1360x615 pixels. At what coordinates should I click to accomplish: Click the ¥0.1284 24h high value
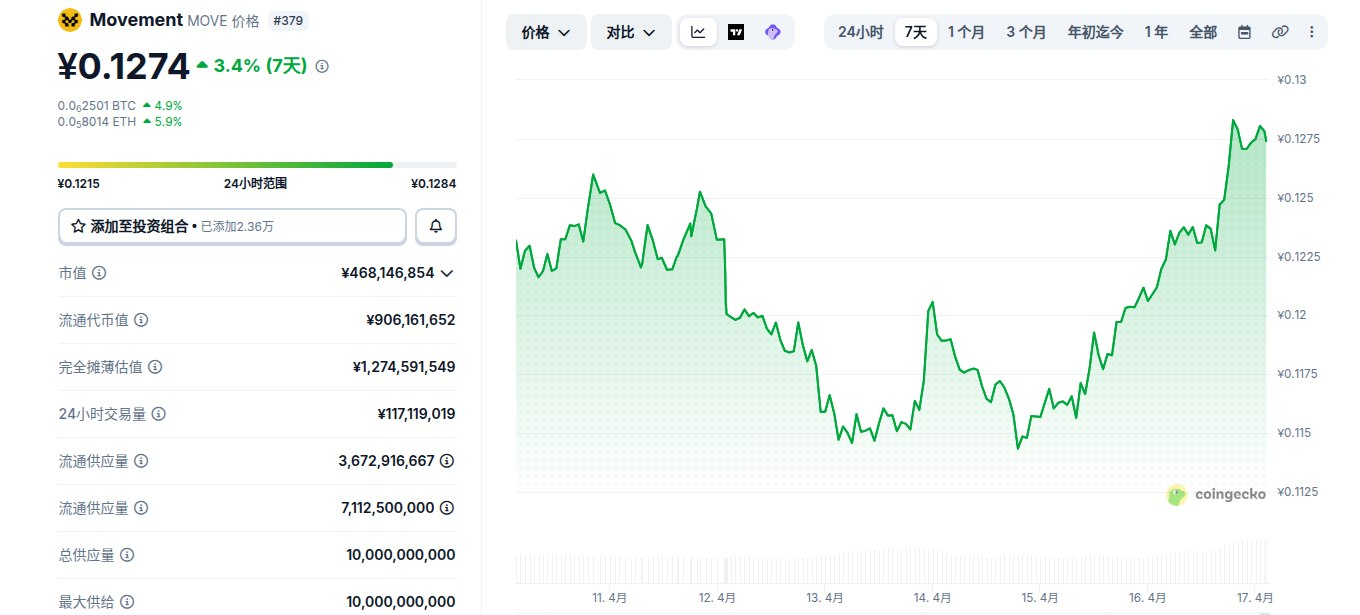pos(434,184)
